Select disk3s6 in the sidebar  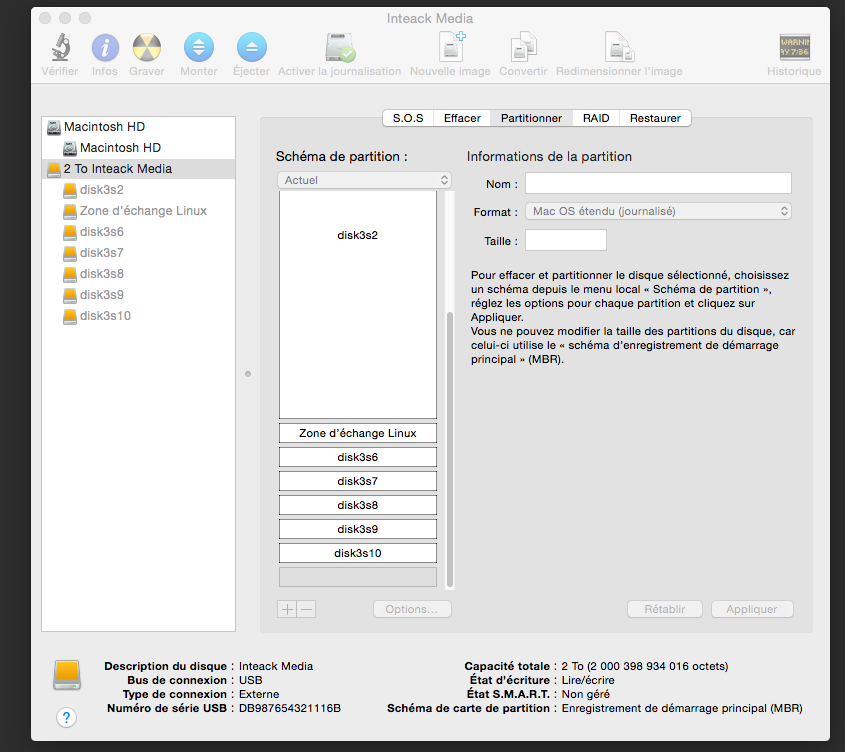(x=138, y=232)
